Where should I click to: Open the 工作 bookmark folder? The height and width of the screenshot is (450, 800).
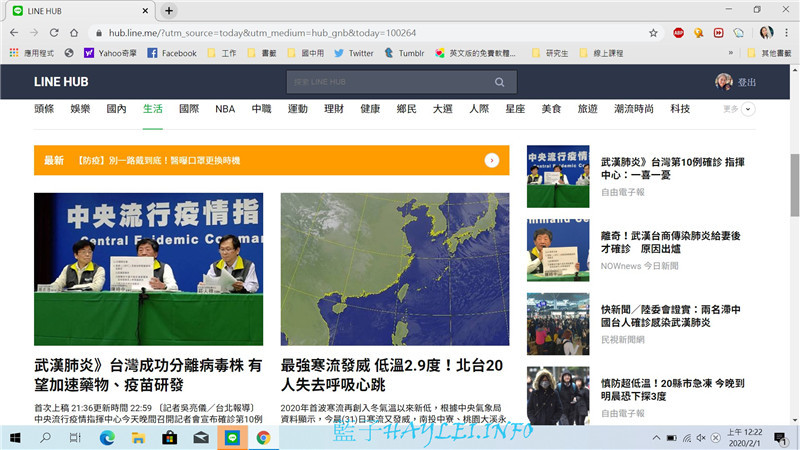pyautogui.click(x=222, y=53)
